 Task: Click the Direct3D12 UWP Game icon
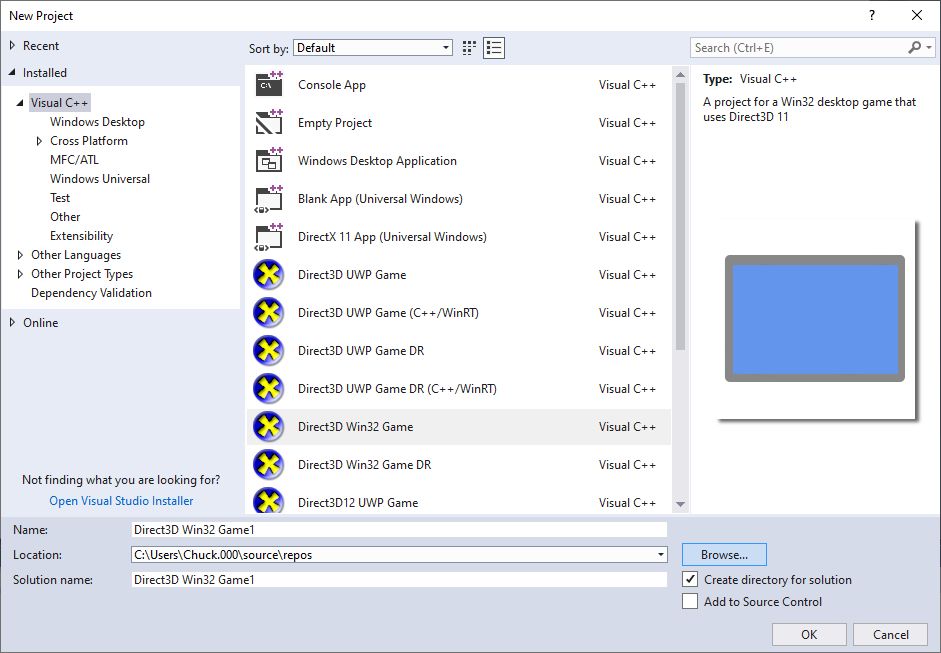pyautogui.click(x=268, y=501)
